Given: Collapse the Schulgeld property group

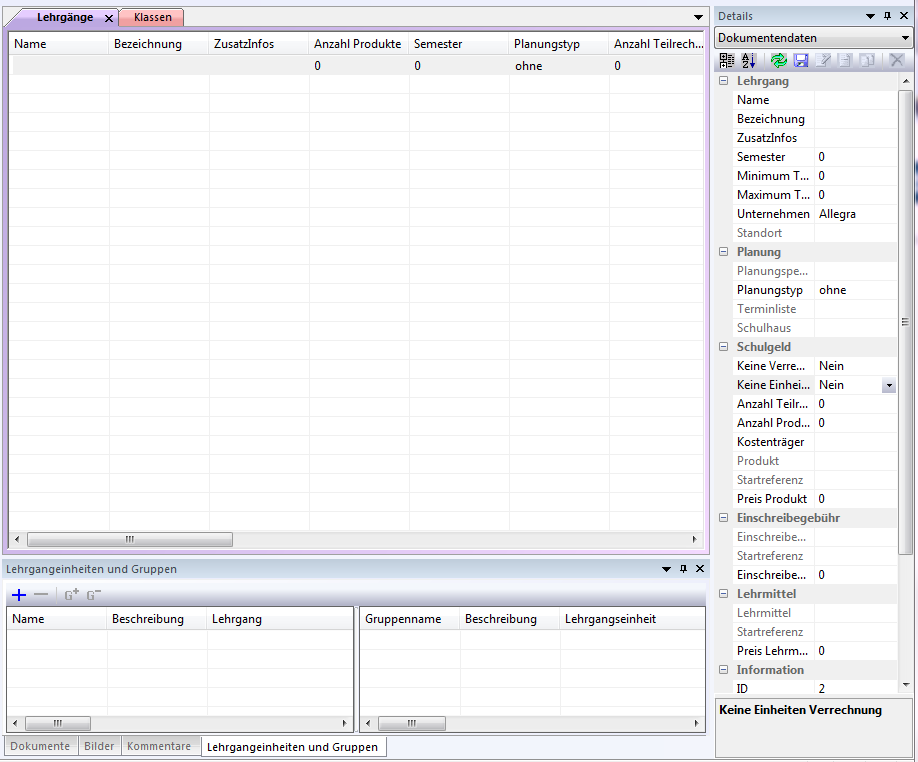Looking at the screenshot, I should [723, 347].
